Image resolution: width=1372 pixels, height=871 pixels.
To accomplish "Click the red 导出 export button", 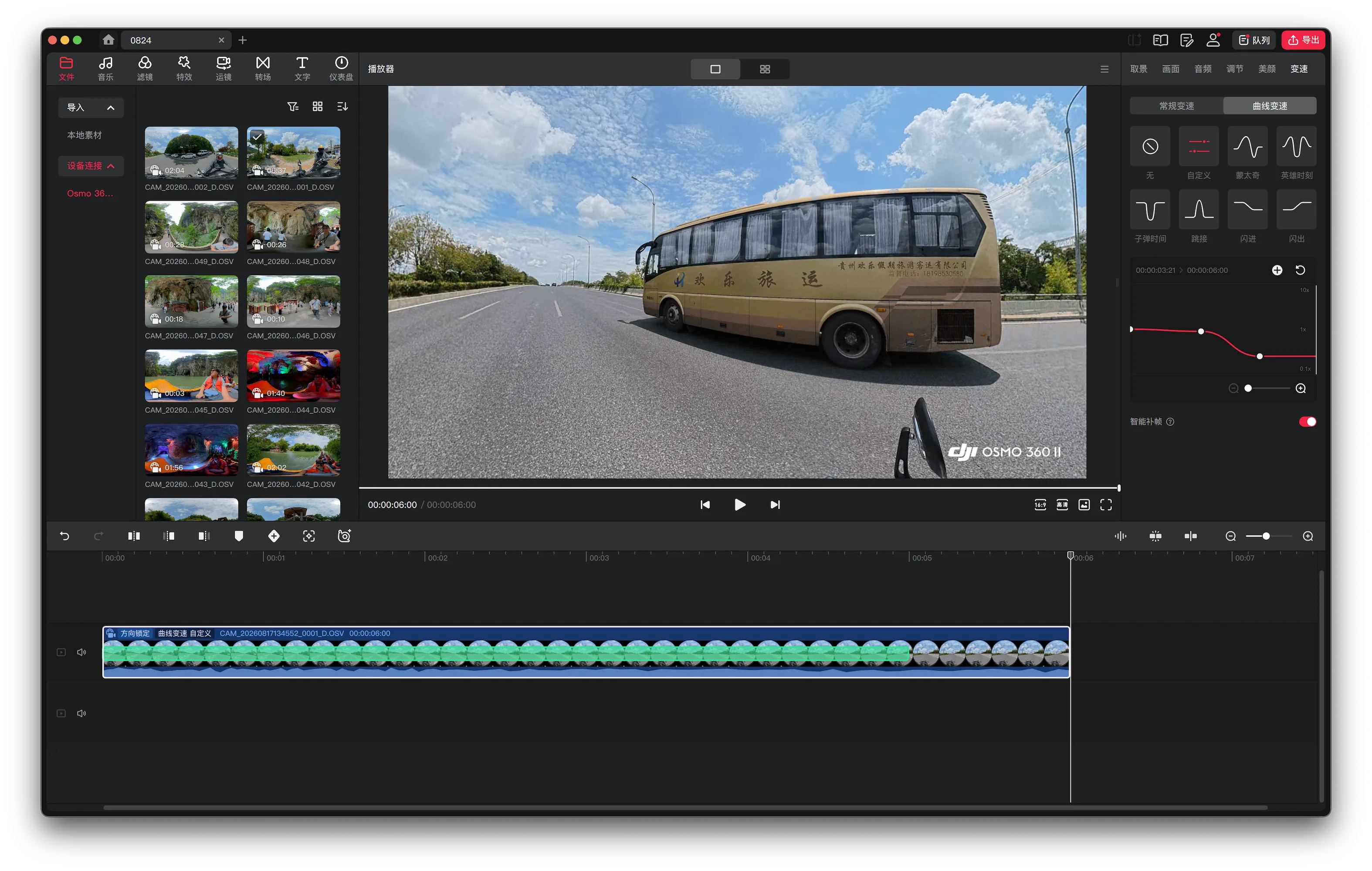I will coord(1304,40).
